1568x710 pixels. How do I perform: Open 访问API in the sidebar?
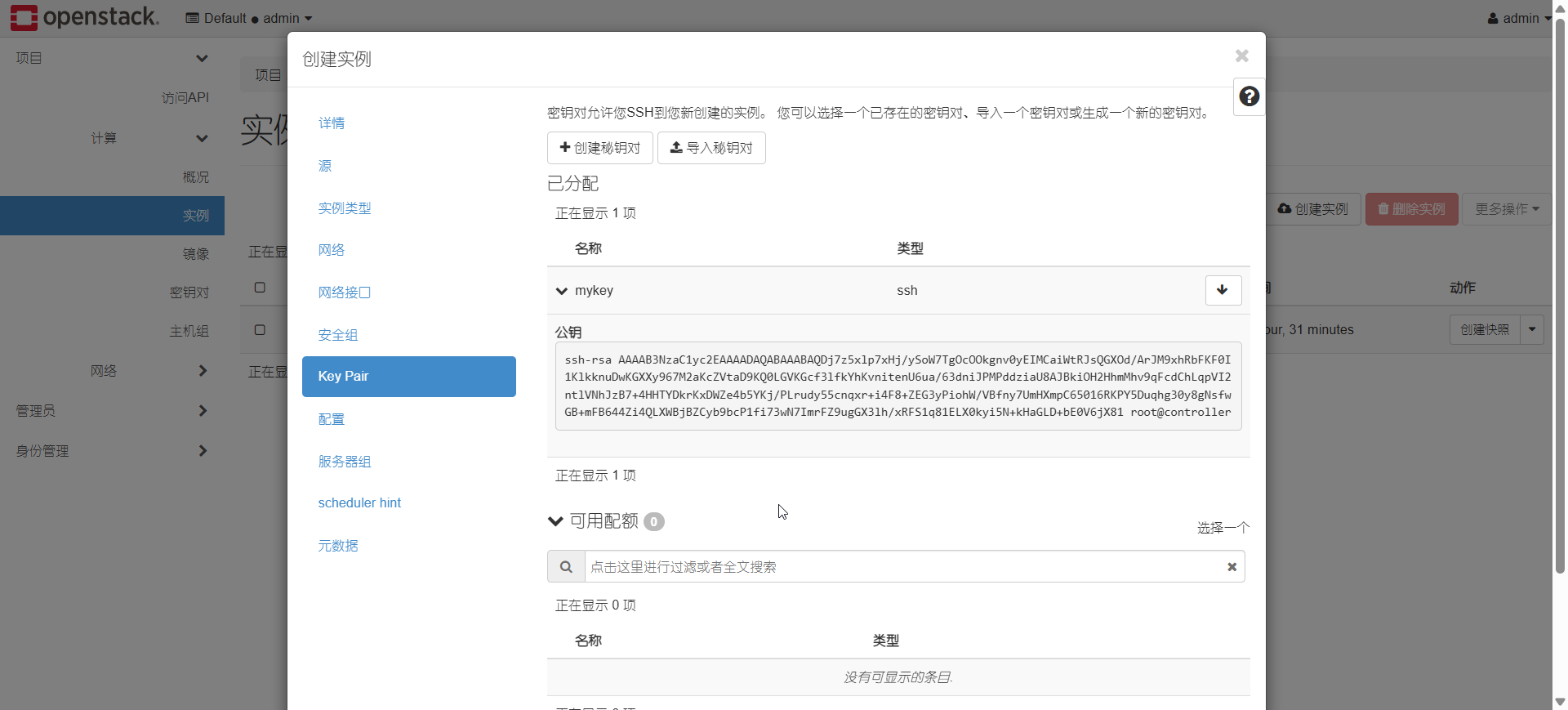coord(185,98)
